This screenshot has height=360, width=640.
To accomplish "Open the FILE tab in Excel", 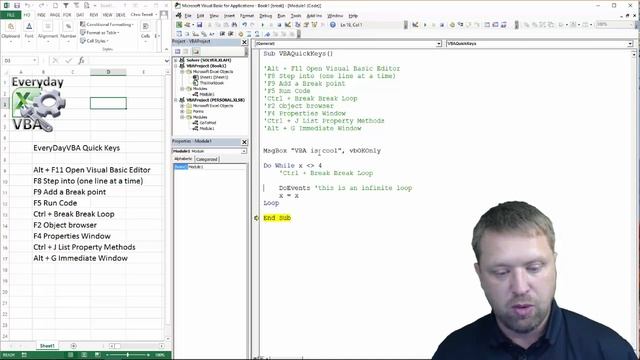I will click(11, 15).
